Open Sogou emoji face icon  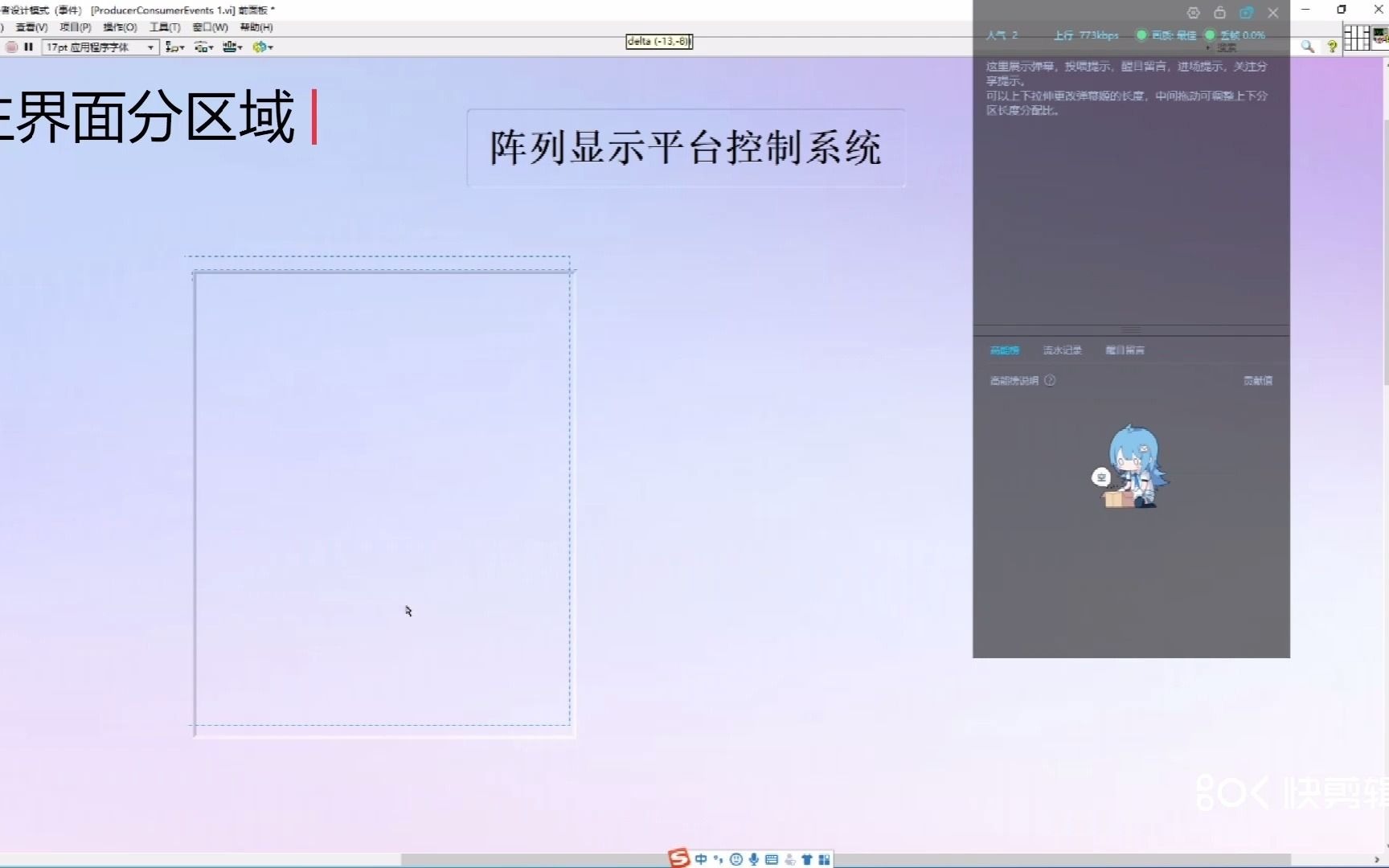click(735, 859)
